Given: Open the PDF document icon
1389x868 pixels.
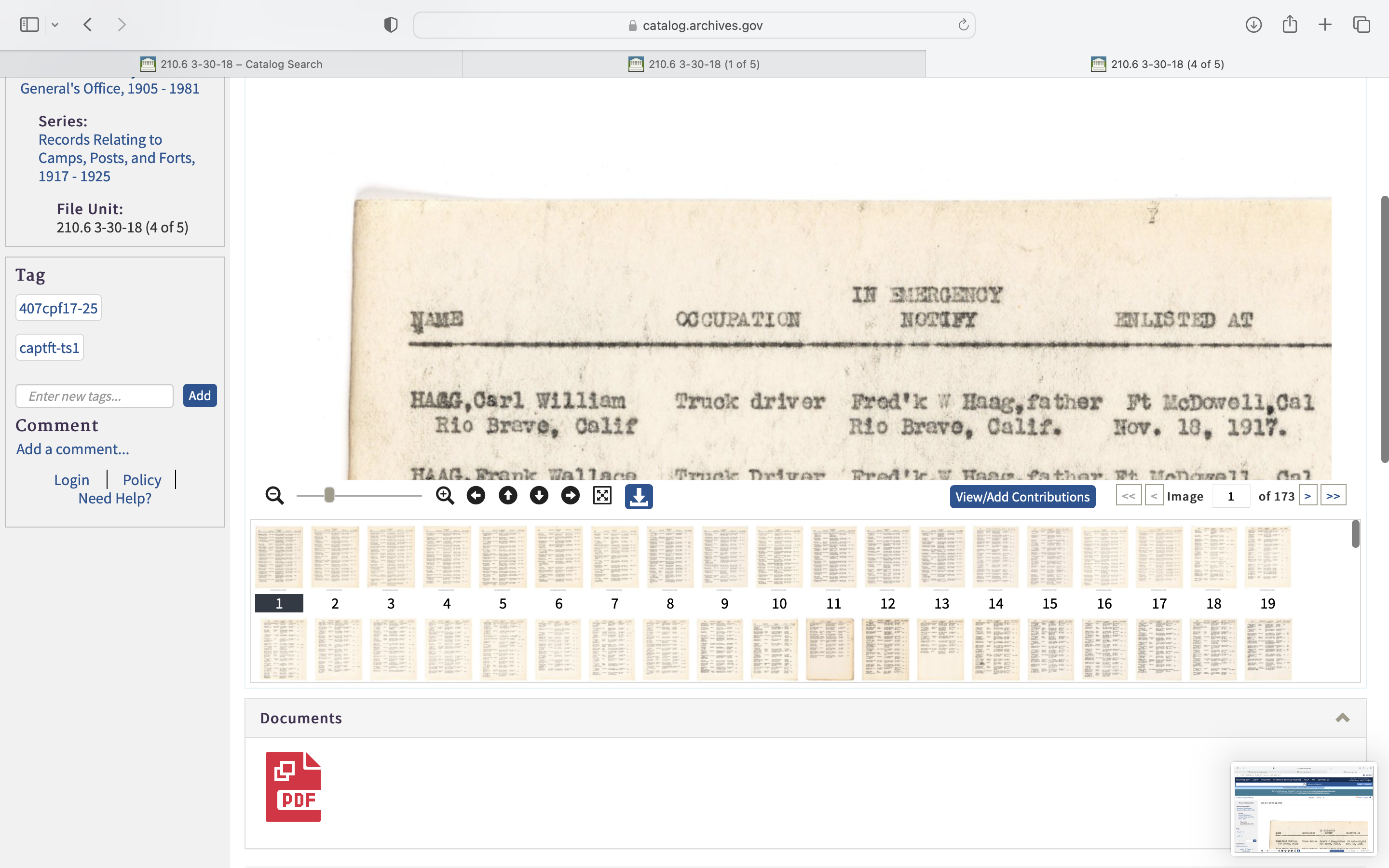Looking at the screenshot, I should point(293,787).
